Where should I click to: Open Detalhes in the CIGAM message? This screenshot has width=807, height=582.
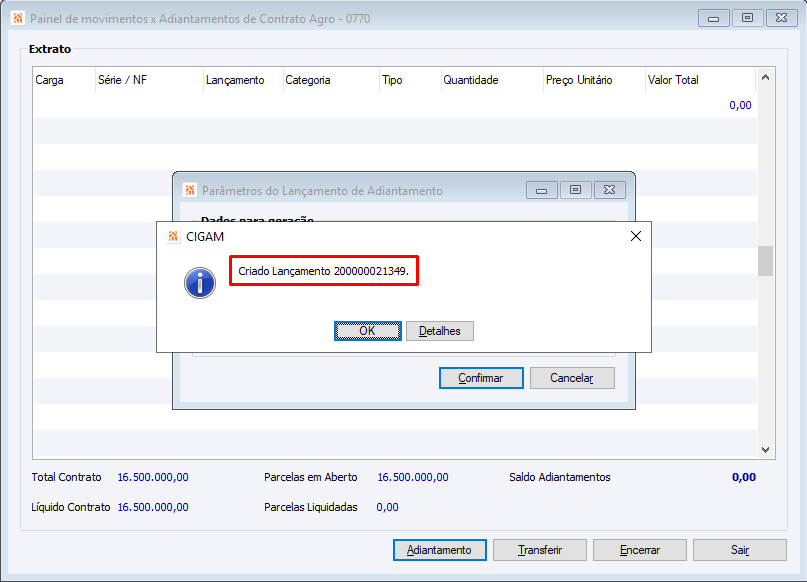coord(440,331)
